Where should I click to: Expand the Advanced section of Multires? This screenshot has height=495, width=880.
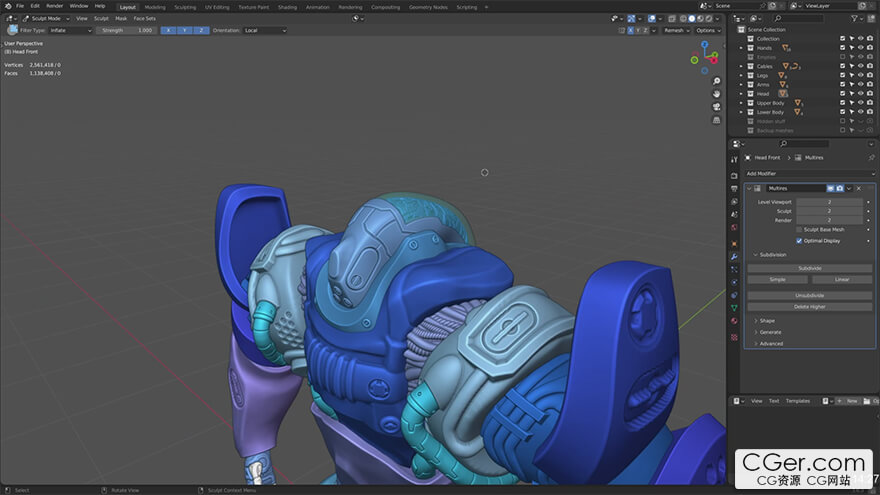[771, 343]
